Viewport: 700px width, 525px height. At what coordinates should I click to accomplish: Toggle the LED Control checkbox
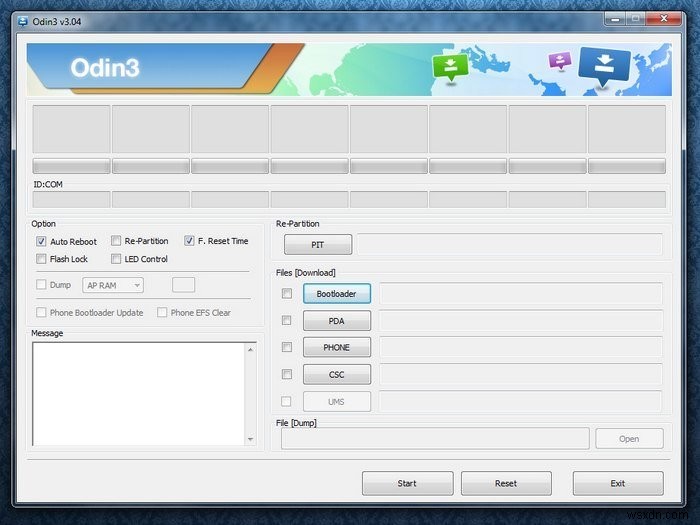[116, 259]
